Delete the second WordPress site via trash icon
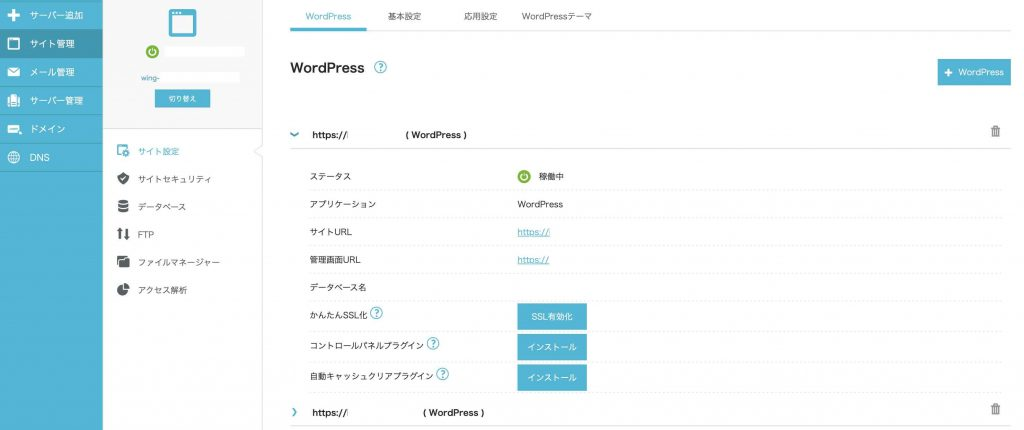Image resolution: width=1024 pixels, height=430 pixels. coord(995,409)
